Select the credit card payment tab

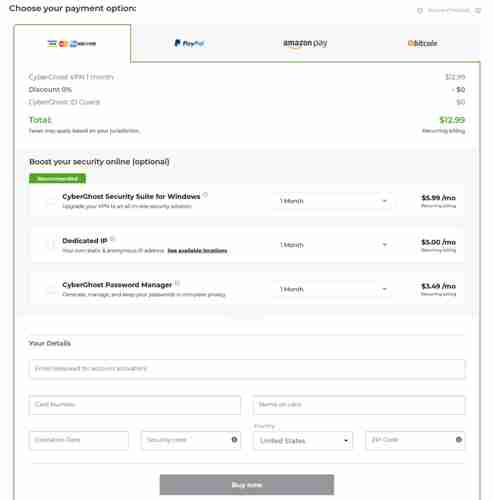[x=72, y=43]
